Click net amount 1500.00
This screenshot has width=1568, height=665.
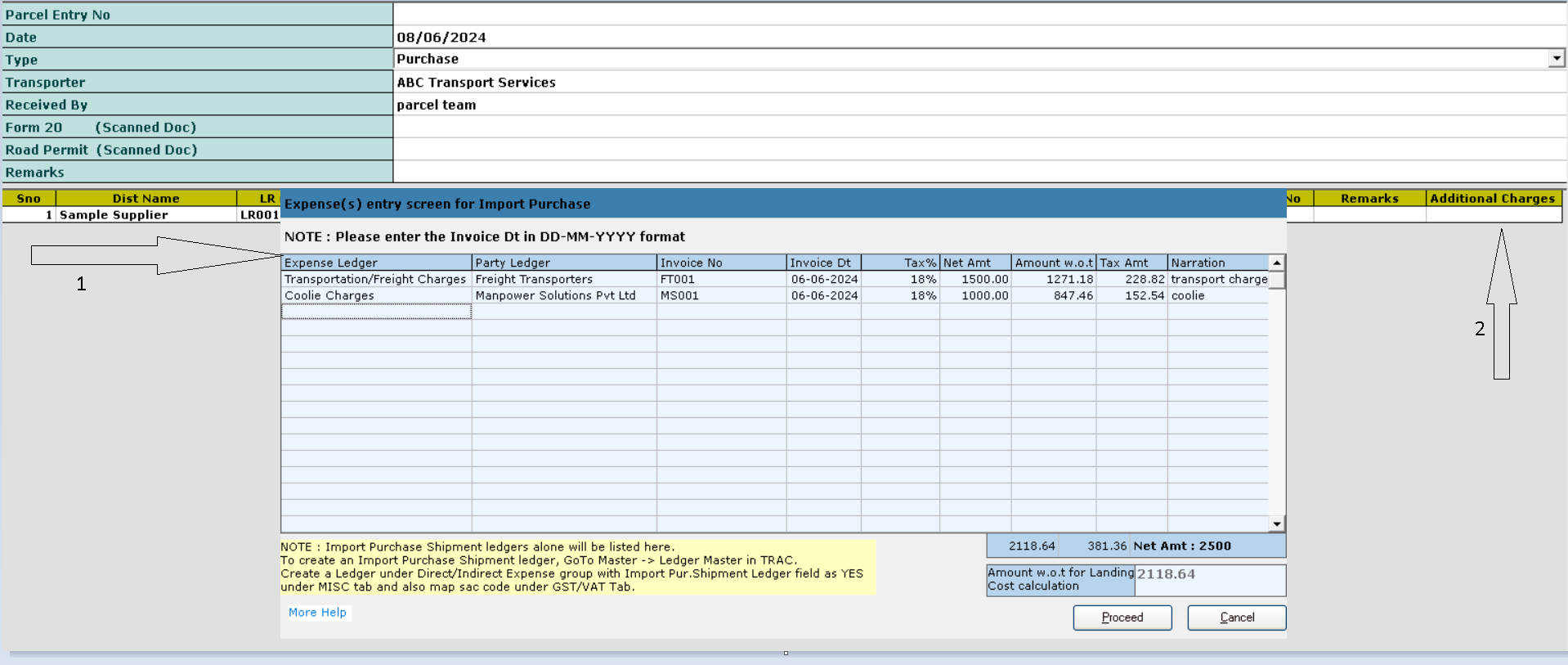tap(975, 279)
